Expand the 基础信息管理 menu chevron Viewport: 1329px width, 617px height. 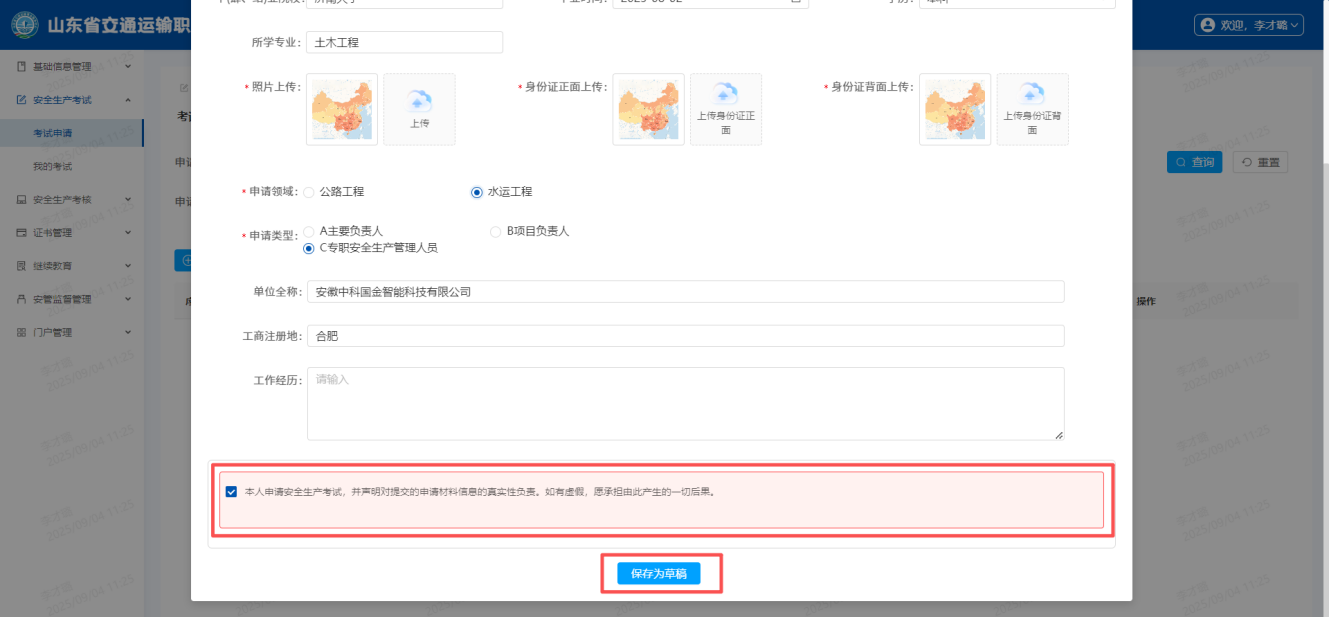point(128,67)
